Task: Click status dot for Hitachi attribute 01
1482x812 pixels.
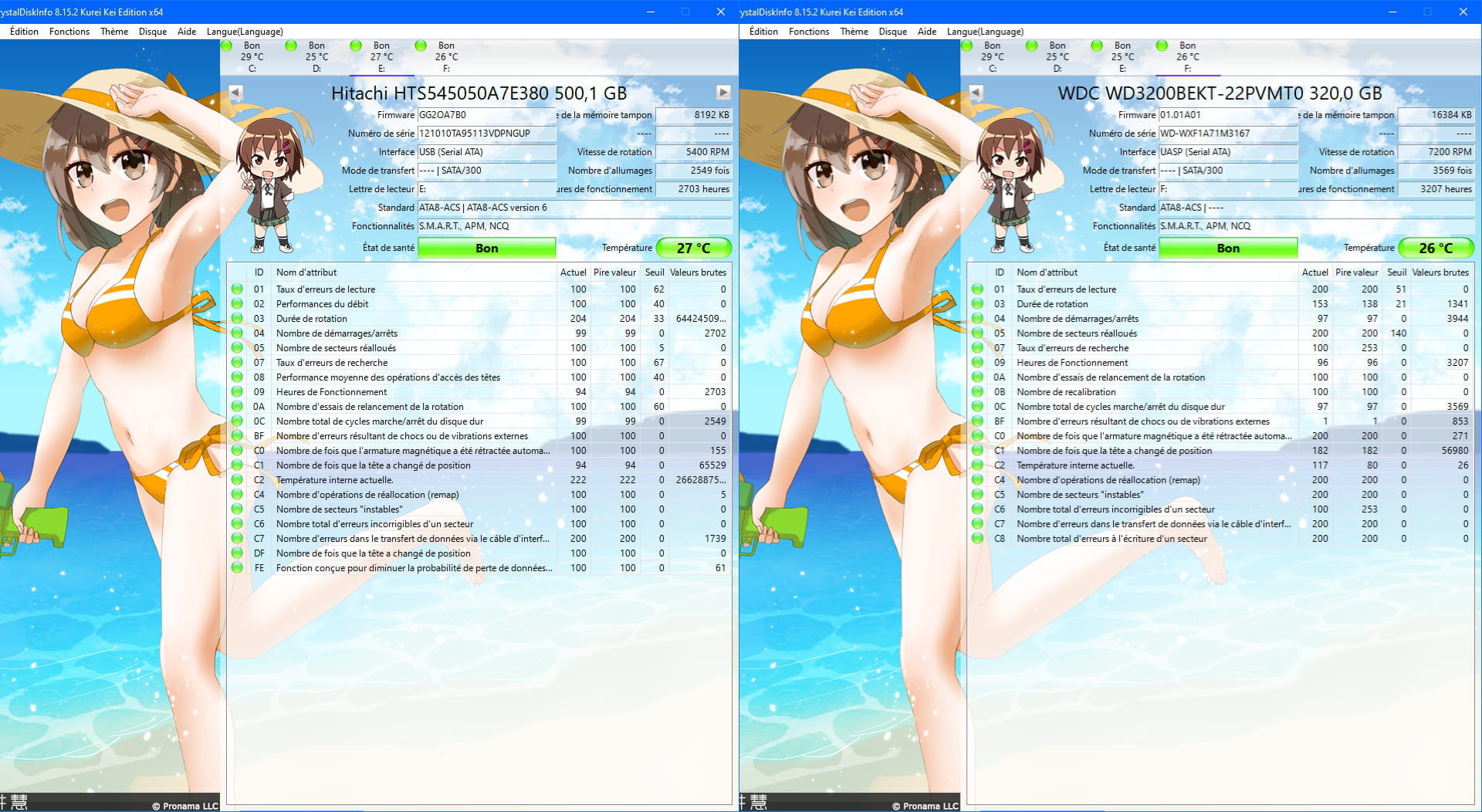Action: 237,289
